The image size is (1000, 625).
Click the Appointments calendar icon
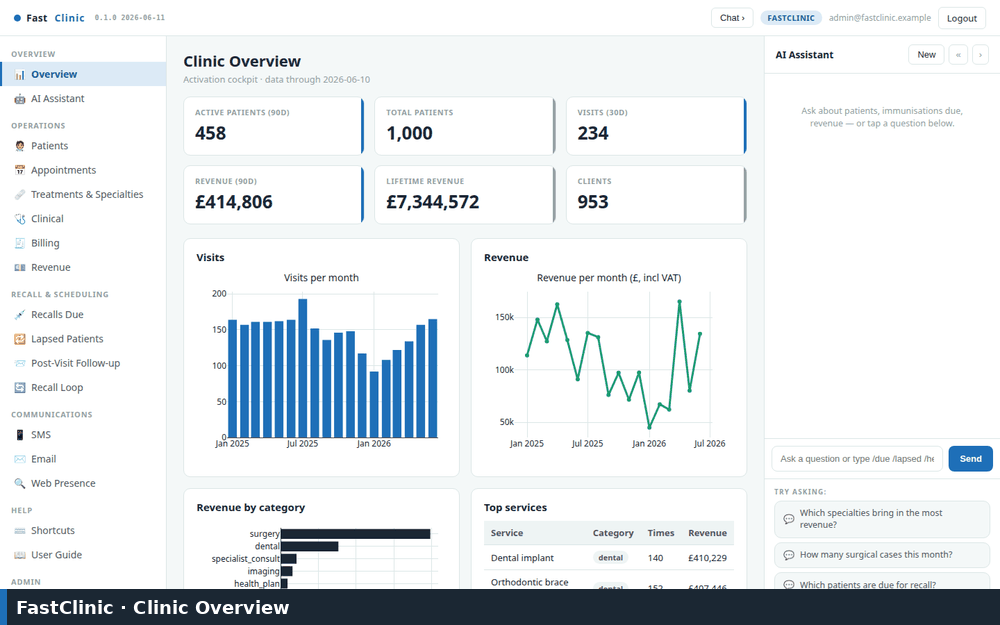(20, 170)
